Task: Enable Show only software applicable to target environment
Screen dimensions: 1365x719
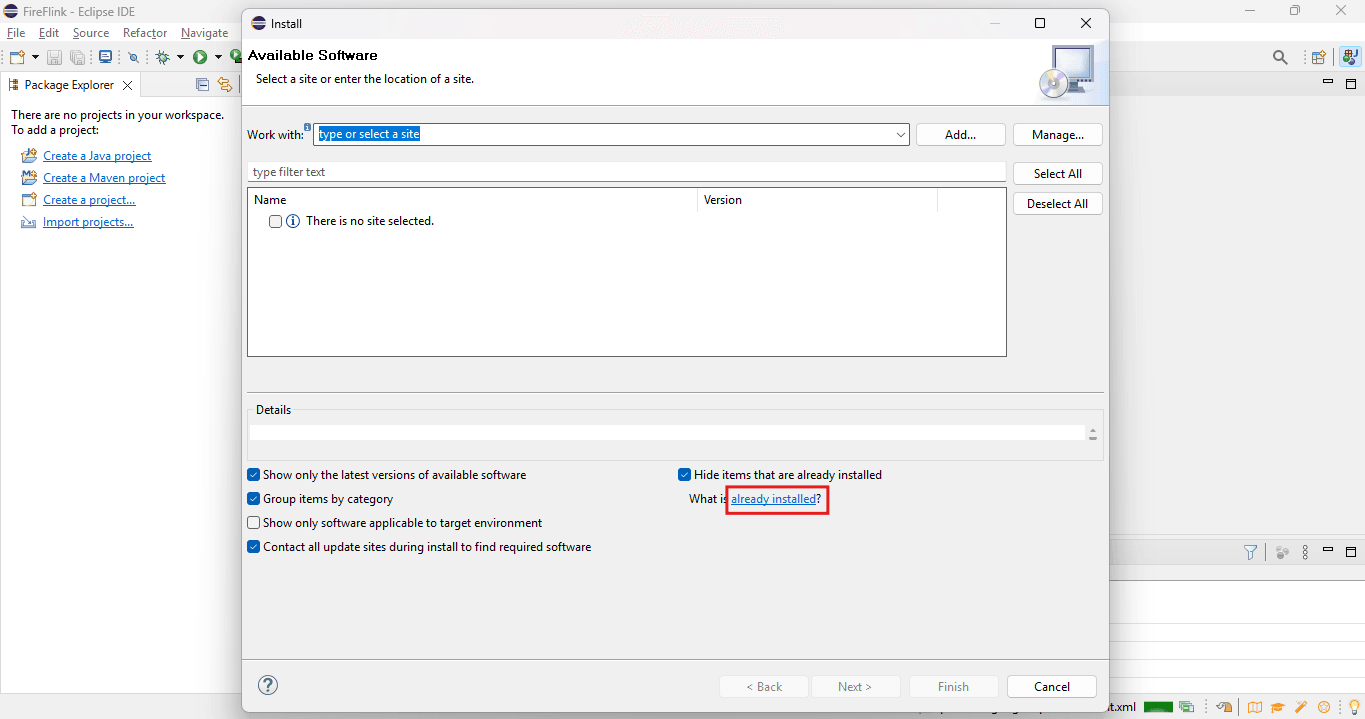Action: (x=254, y=523)
